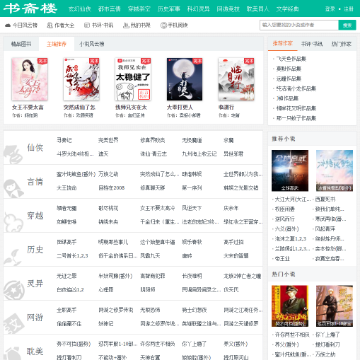360x360 pixels.
Task: Click the 作者大全 people icon
Action: tap(50, 25)
